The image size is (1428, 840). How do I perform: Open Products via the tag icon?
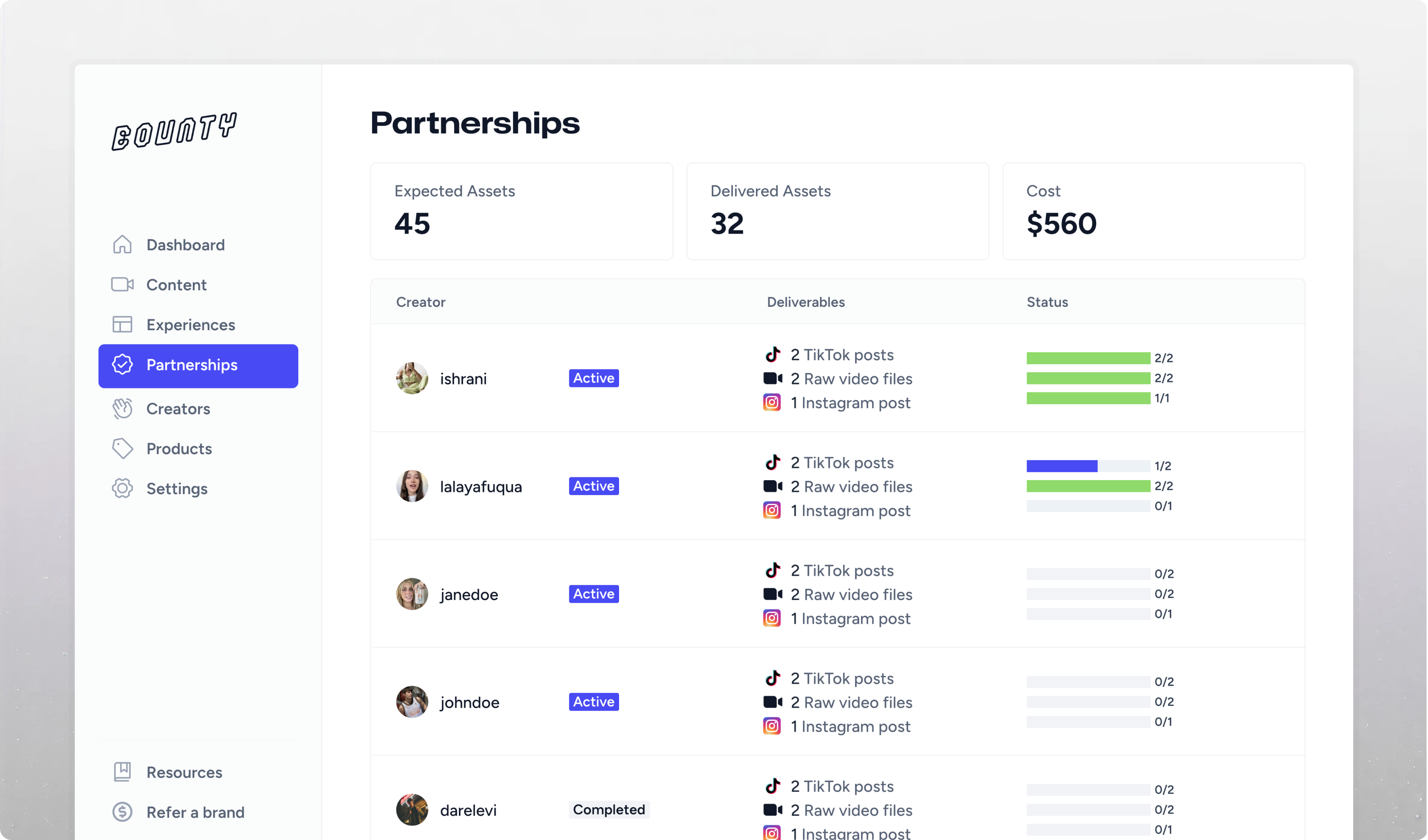(122, 448)
